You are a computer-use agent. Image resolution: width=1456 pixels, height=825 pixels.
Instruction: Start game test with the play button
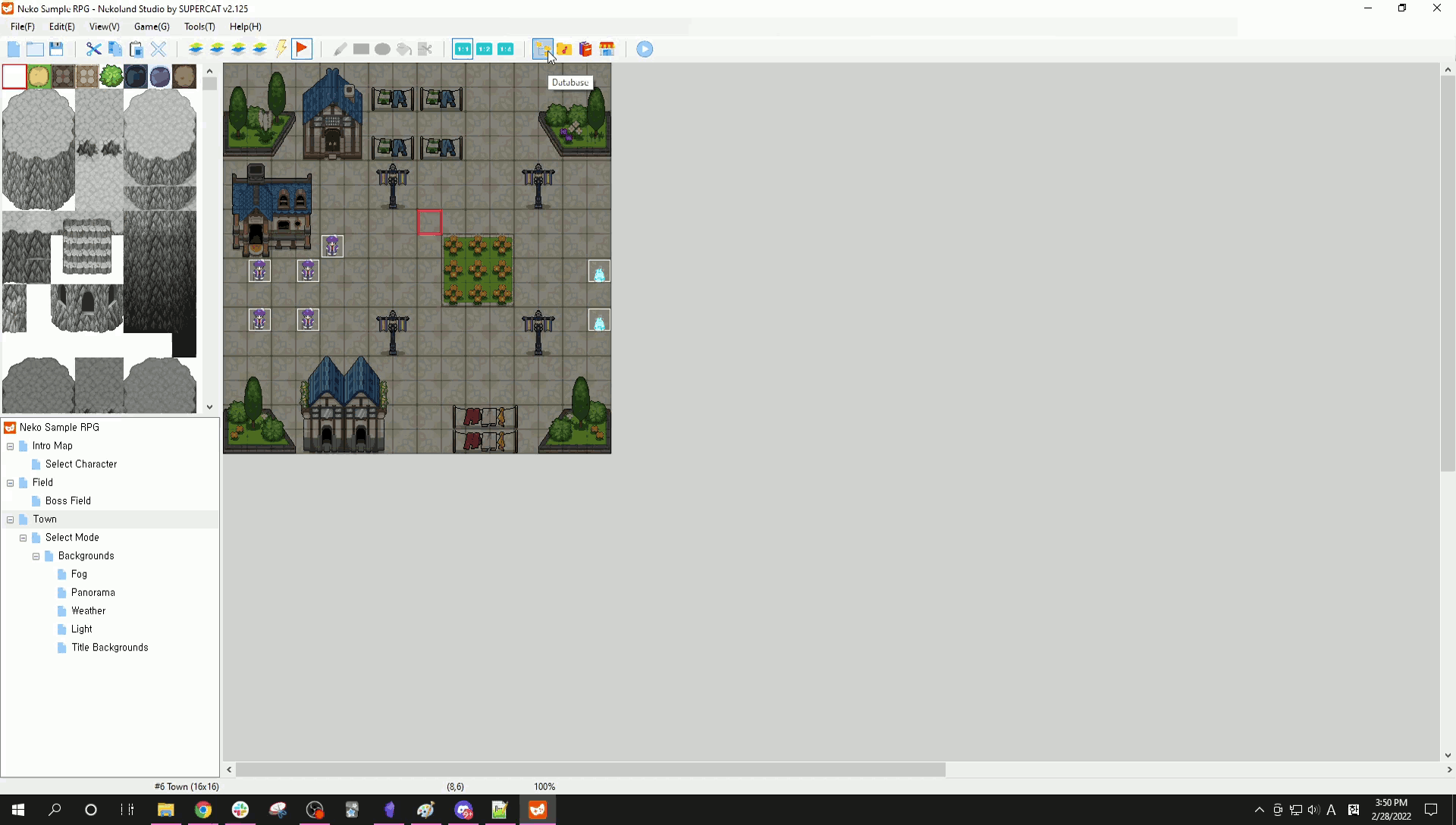(645, 49)
